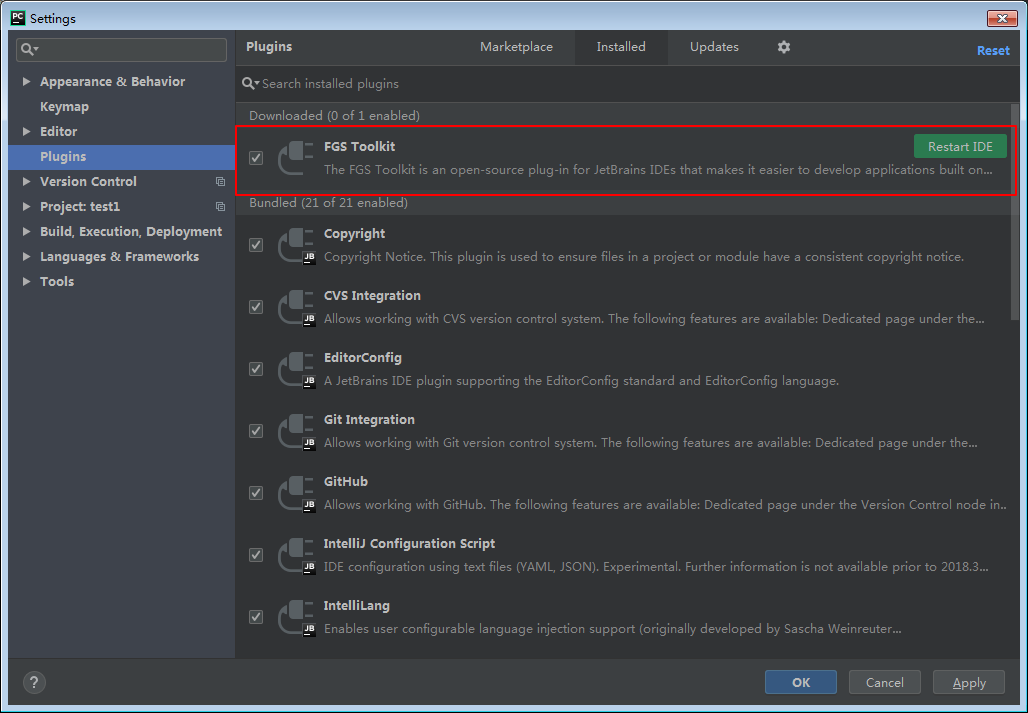Click the FGS Toolkit plugin icon
Viewport: 1028px width, 713px height.
[295, 158]
